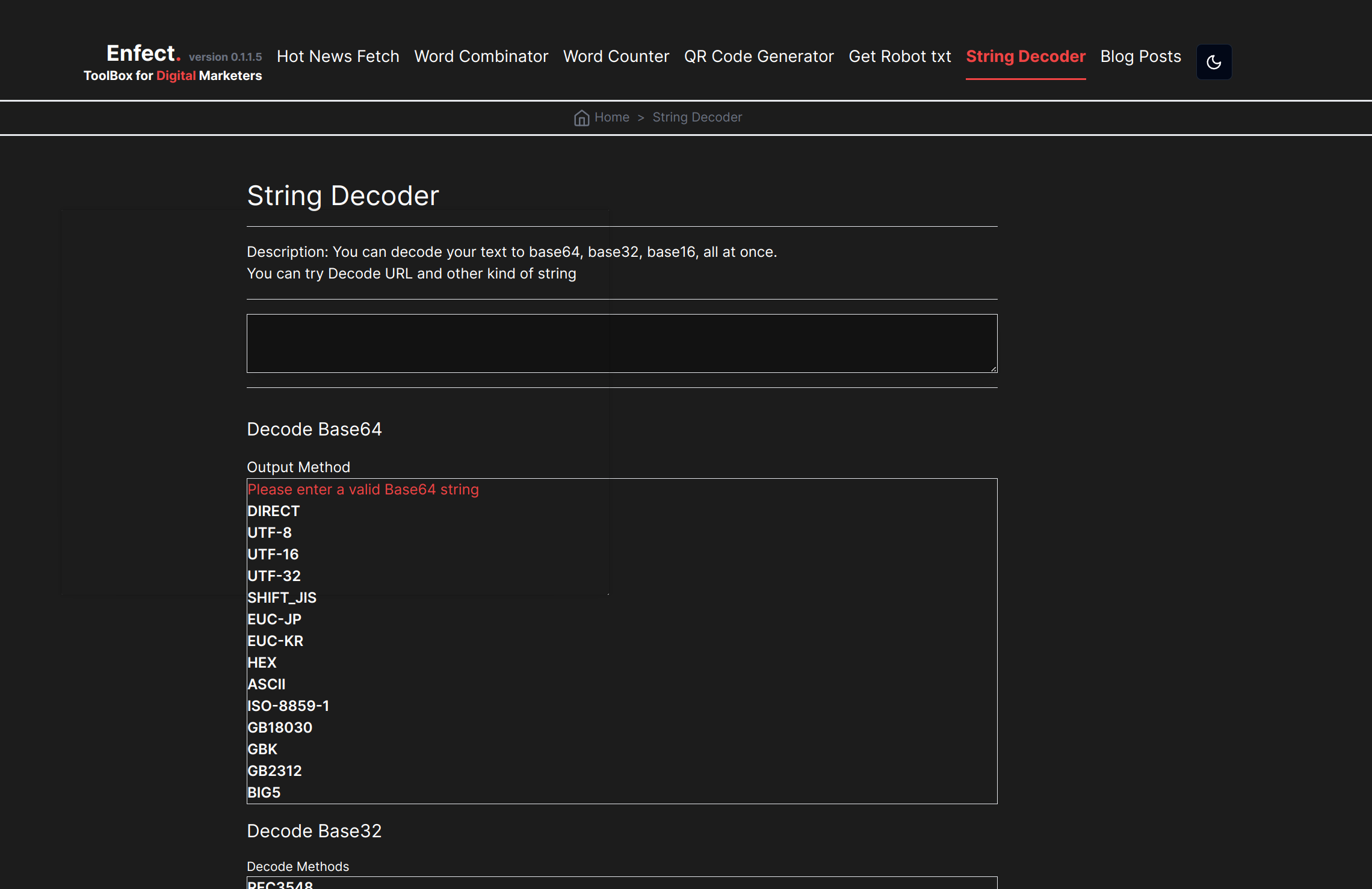Select the RFC3548 Base32 decode method
The height and width of the screenshot is (889, 1372).
279,883
